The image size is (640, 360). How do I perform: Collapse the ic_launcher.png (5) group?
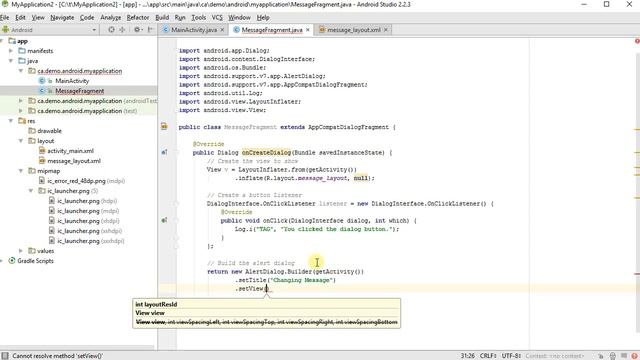tap(31, 191)
